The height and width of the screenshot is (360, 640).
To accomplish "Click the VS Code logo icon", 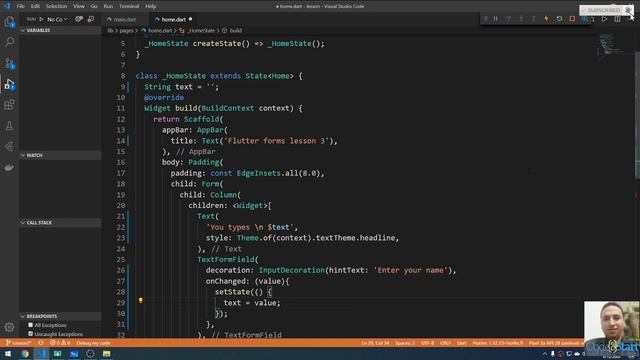I will coord(7,6).
